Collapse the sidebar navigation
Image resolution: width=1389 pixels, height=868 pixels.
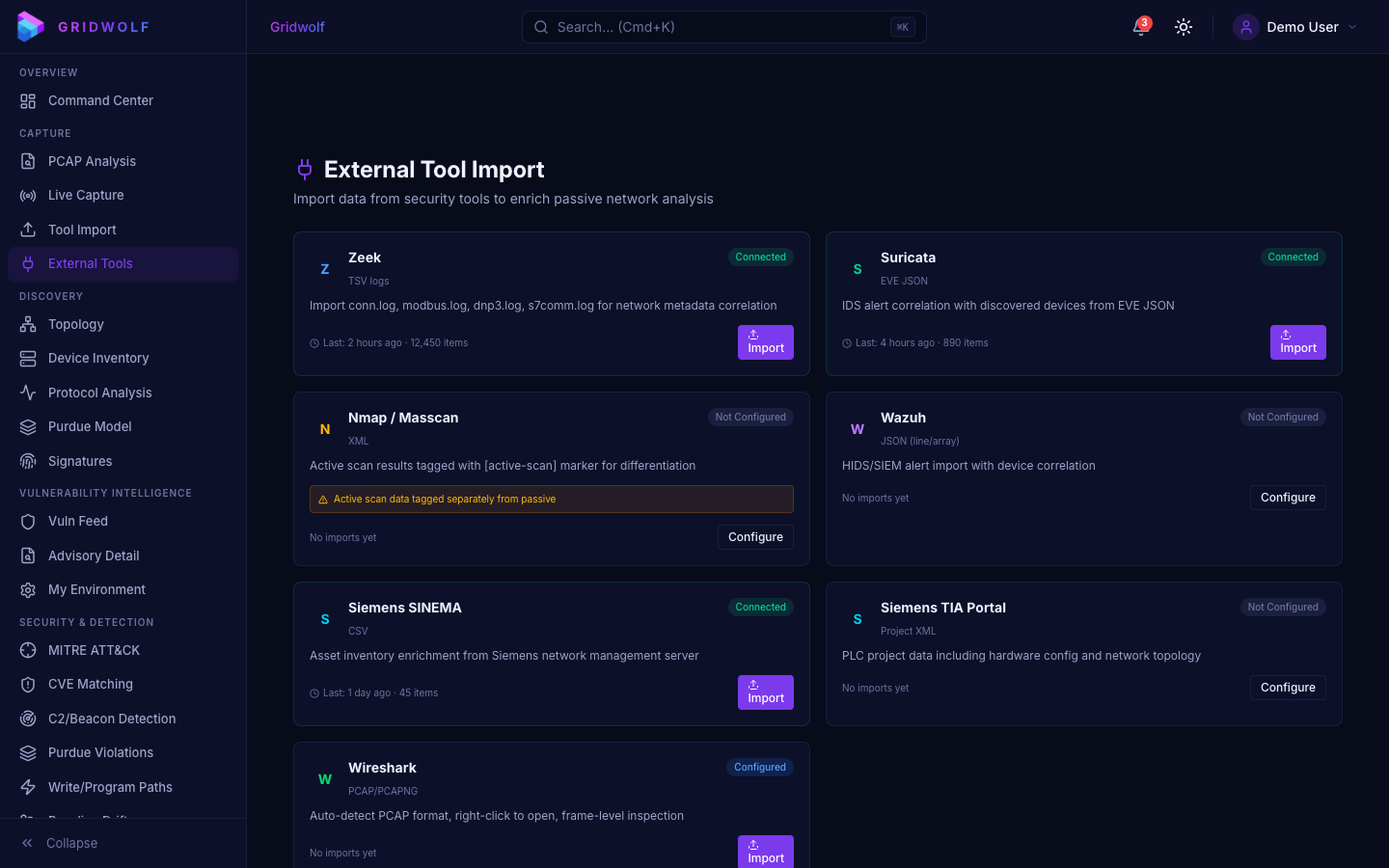tap(59, 843)
